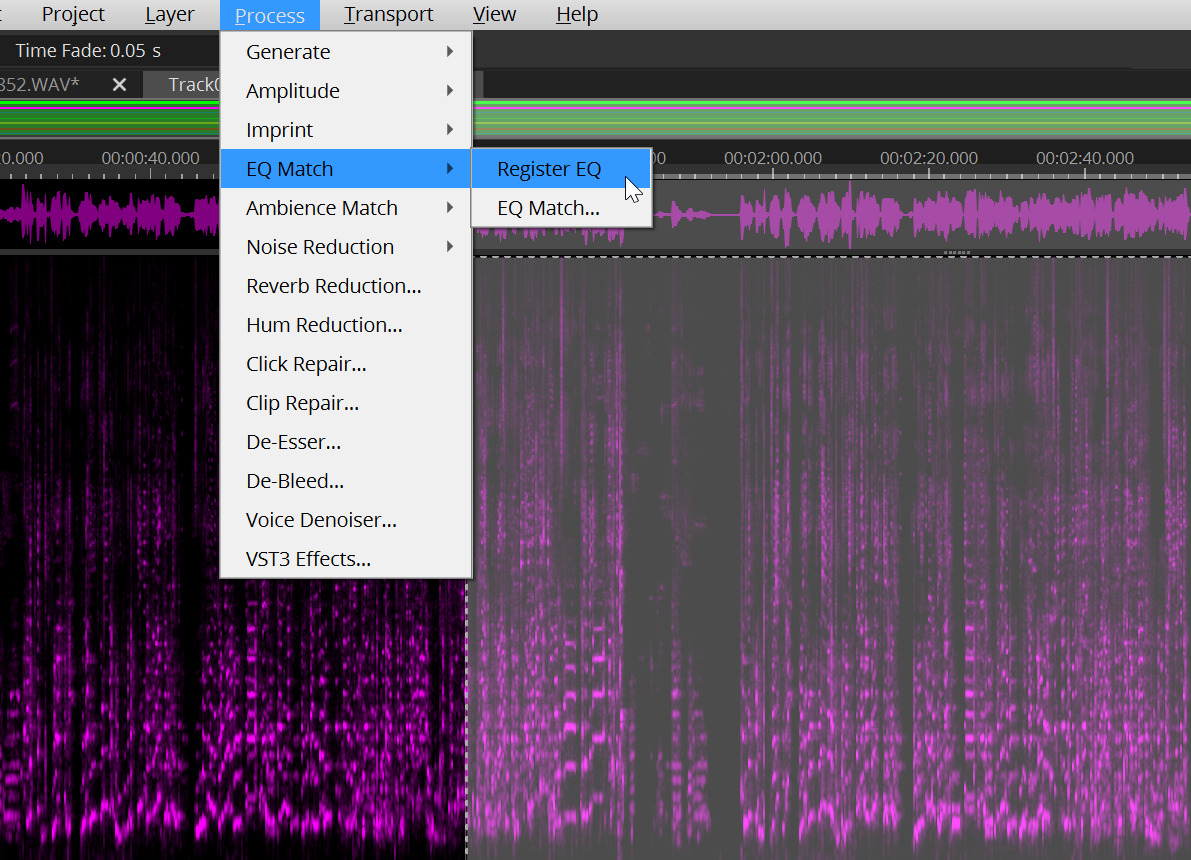Launch Clip Repair... from Process menu
Image resolution: width=1191 pixels, height=860 pixels.
(x=302, y=403)
